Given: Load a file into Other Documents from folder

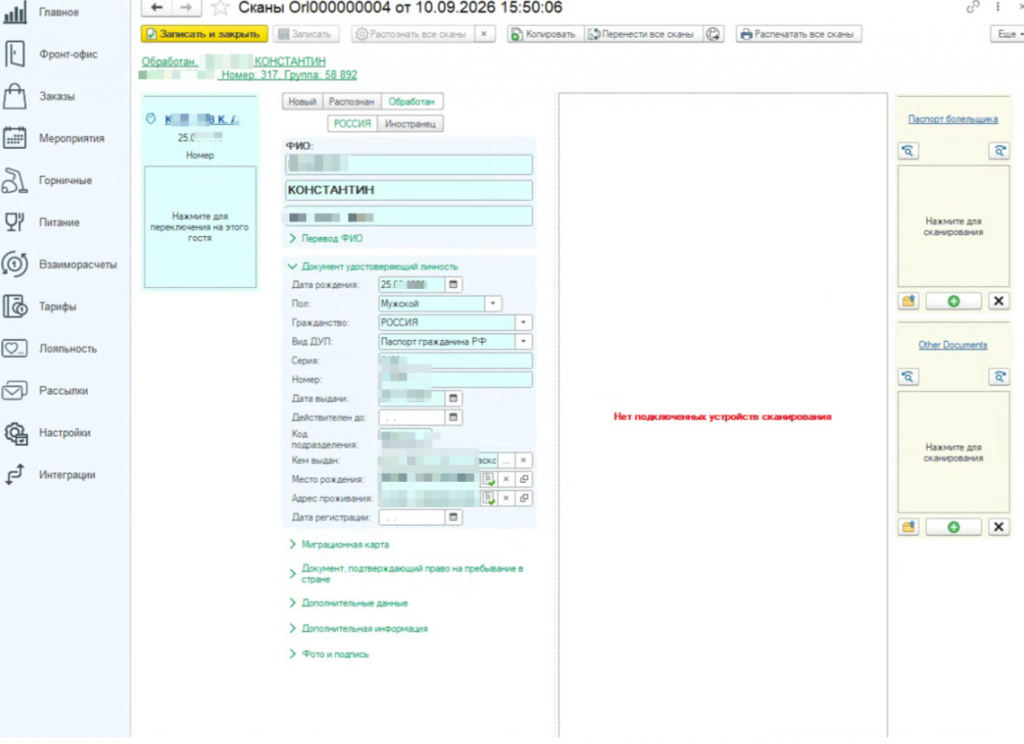Looking at the screenshot, I should click(908, 527).
